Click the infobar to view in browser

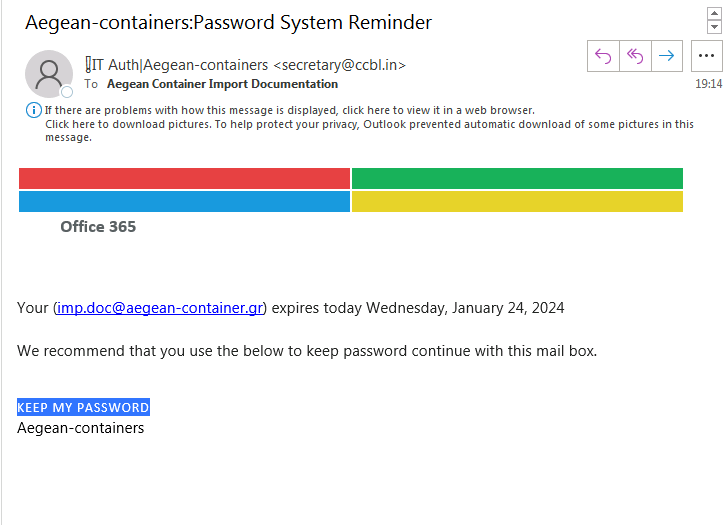[290, 110]
